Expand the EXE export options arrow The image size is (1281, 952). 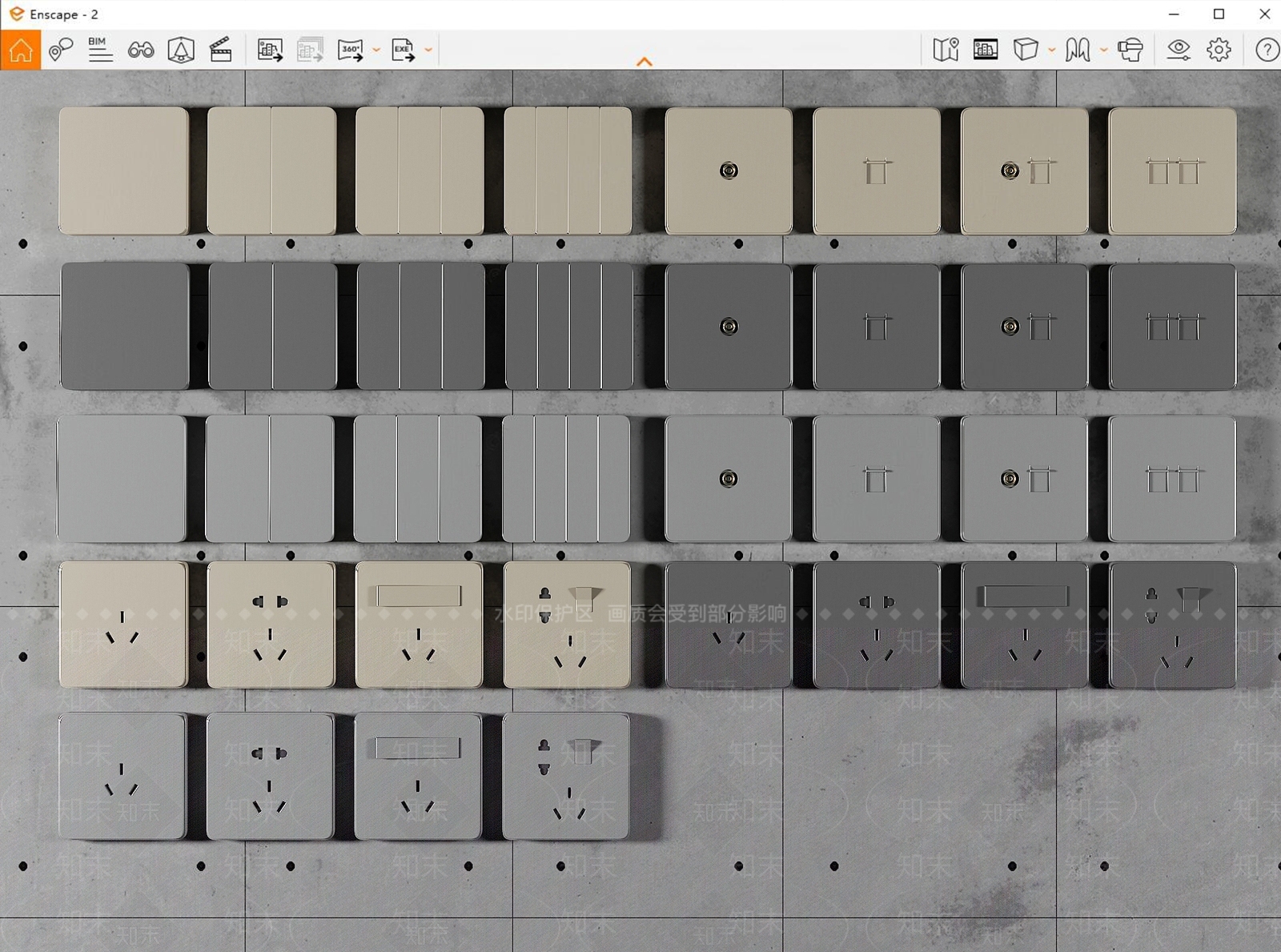pos(428,50)
